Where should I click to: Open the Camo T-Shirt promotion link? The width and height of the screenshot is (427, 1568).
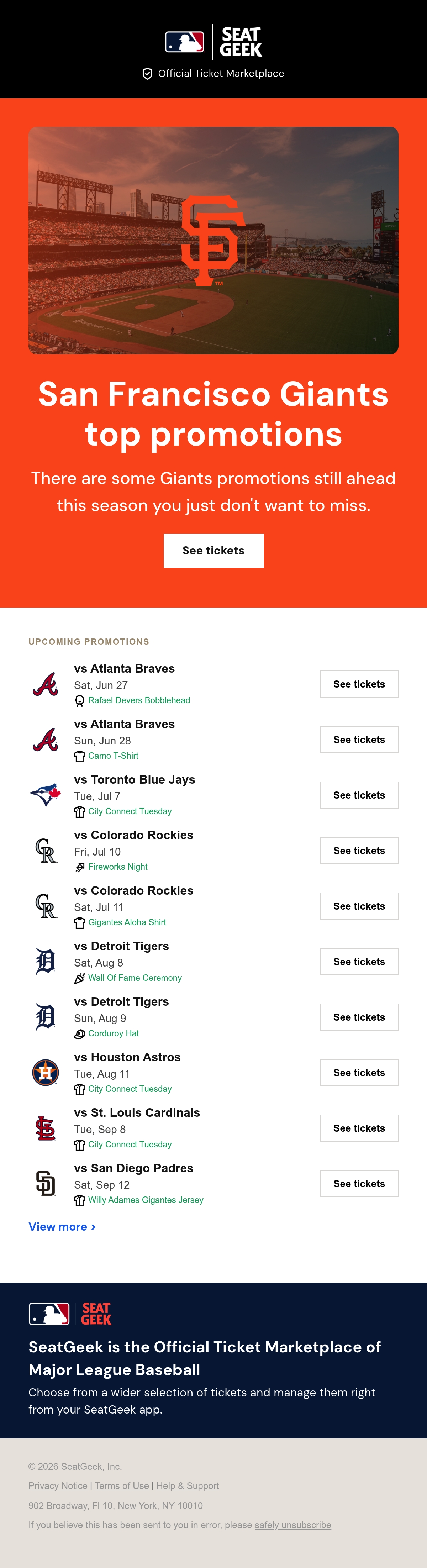pos(113,756)
